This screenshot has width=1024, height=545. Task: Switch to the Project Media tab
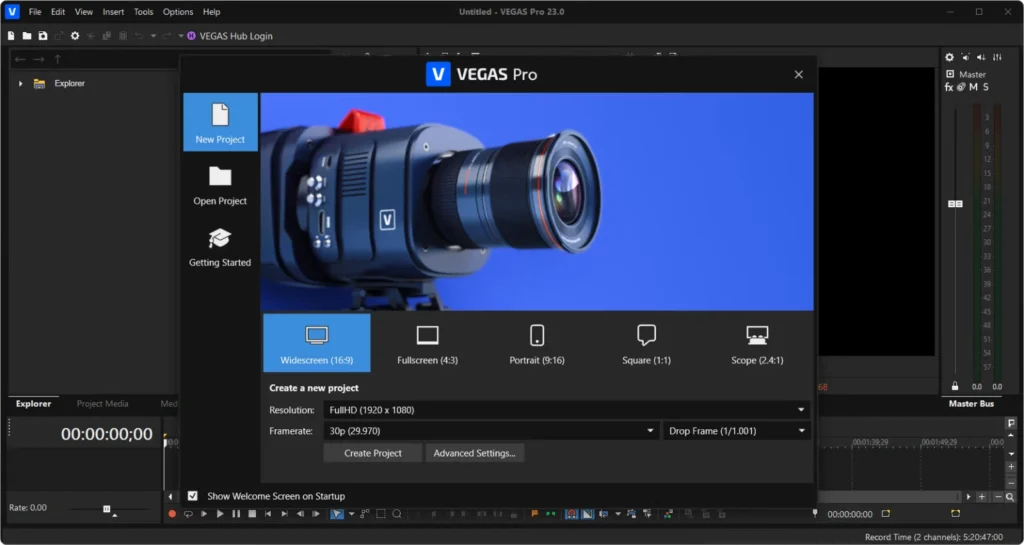(x=102, y=404)
